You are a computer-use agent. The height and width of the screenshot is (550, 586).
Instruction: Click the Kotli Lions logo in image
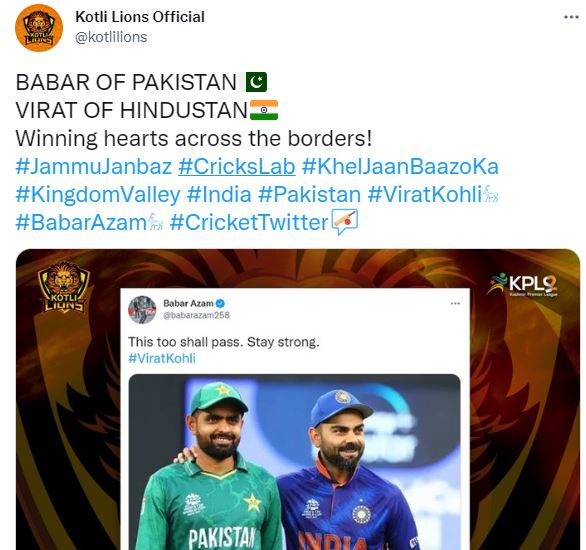click(64, 287)
